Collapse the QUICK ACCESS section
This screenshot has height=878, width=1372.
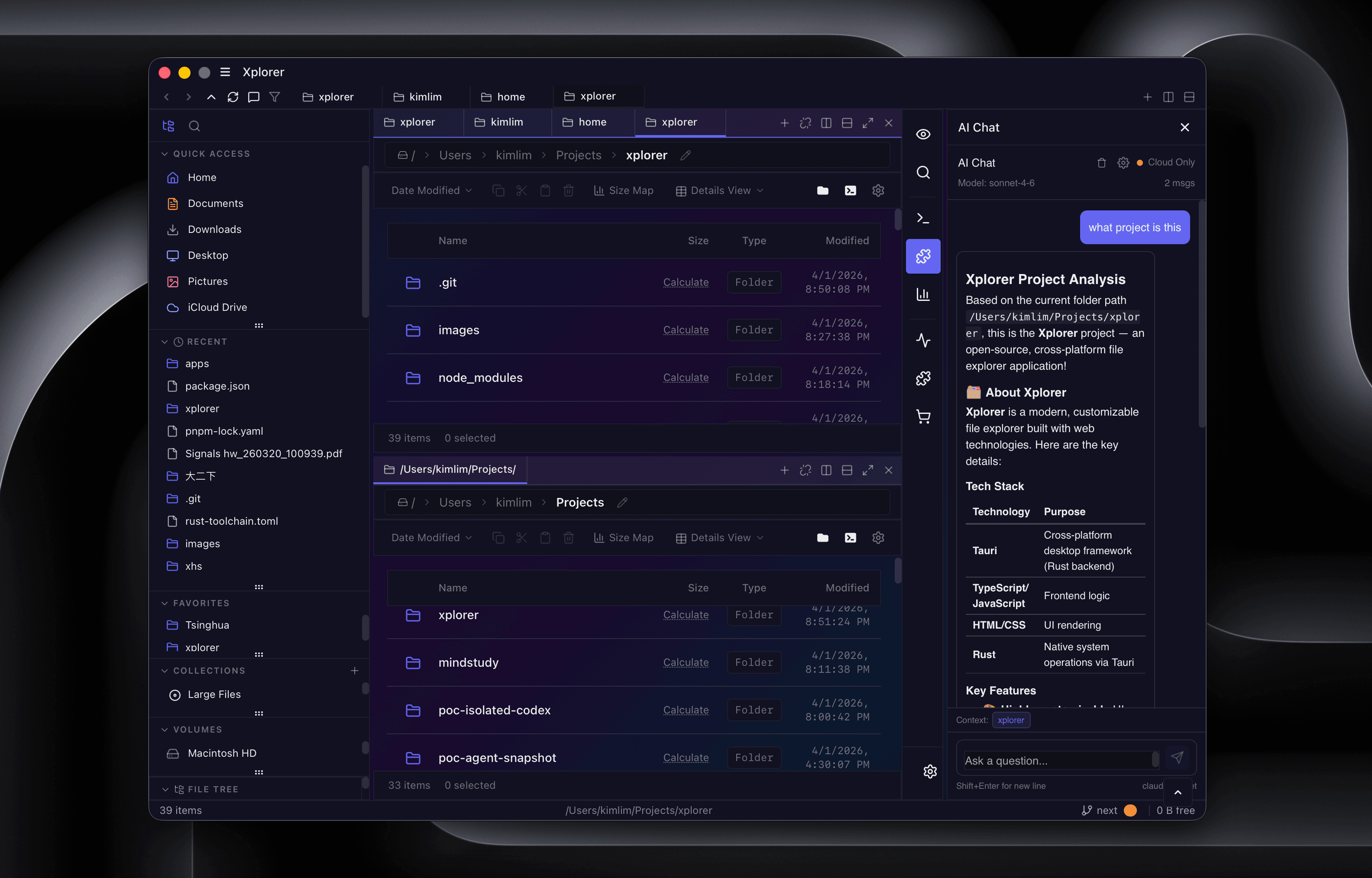165,153
